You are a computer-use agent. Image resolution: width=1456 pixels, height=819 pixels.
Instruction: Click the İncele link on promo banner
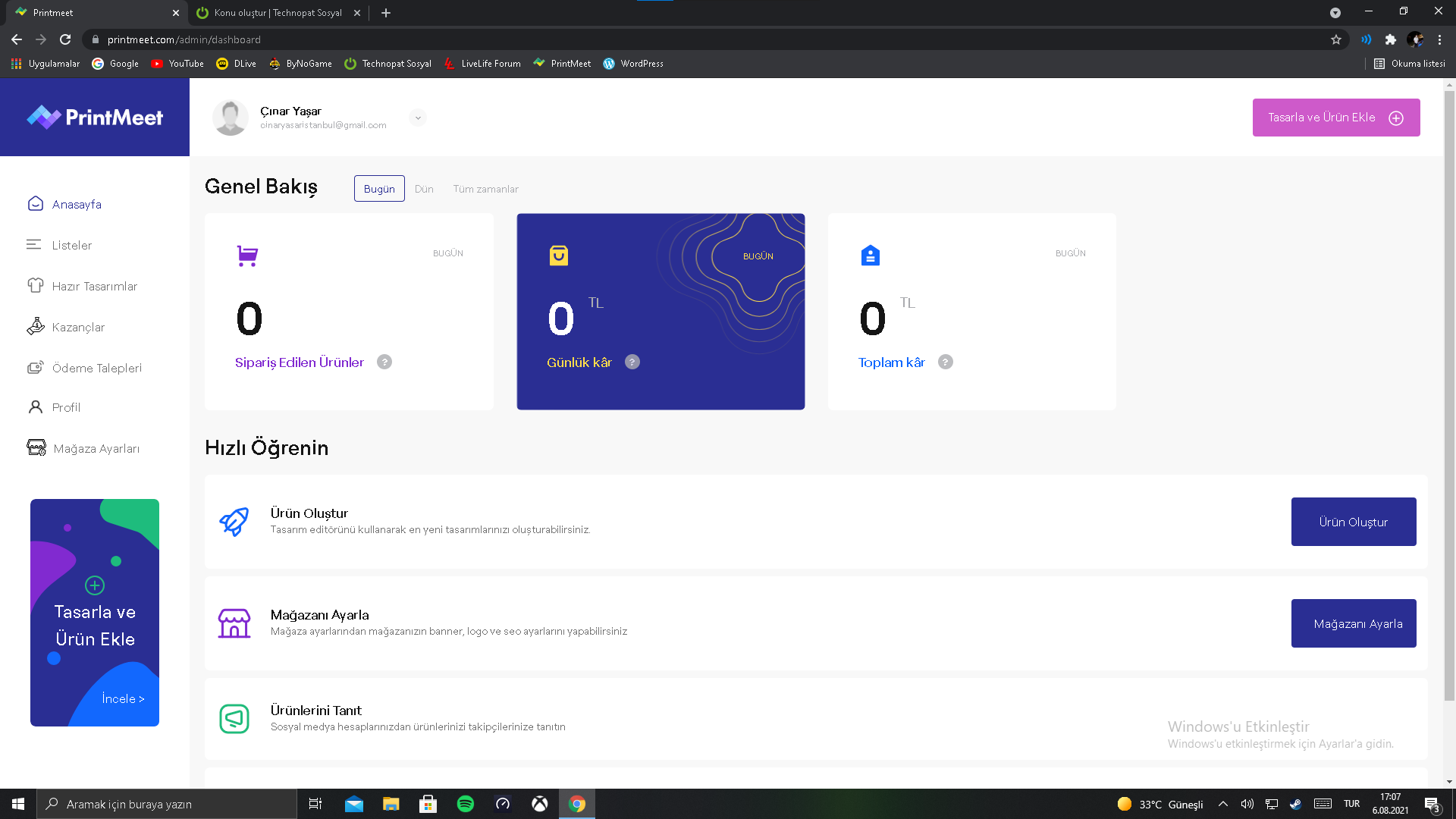(123, 698)
